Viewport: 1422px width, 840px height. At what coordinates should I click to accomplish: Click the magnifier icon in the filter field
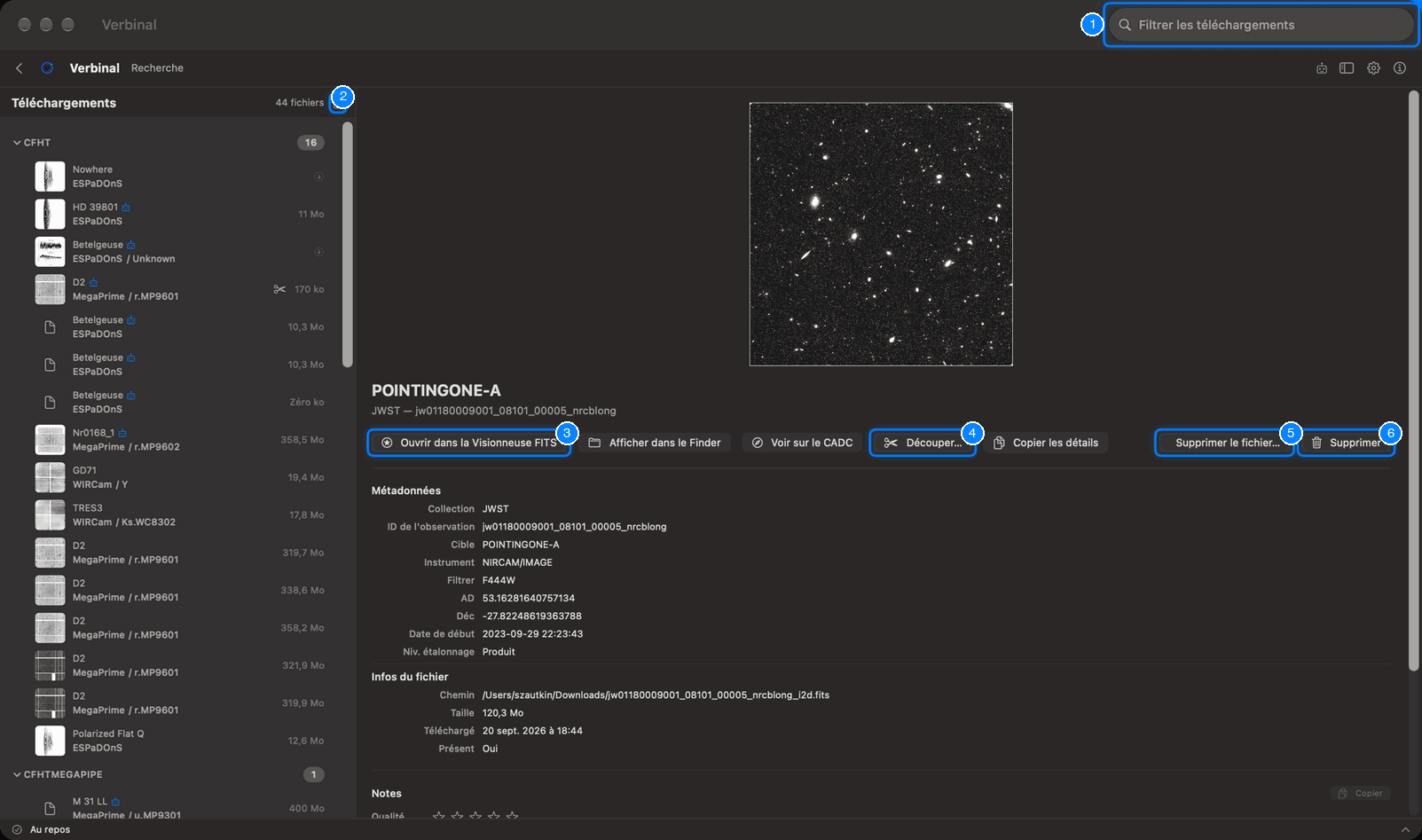pyautogui.click(x=1125, y=25)
